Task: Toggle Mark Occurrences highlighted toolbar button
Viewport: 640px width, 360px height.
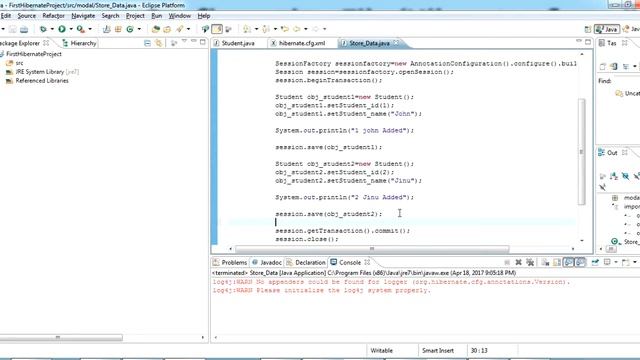Action: 217,29
